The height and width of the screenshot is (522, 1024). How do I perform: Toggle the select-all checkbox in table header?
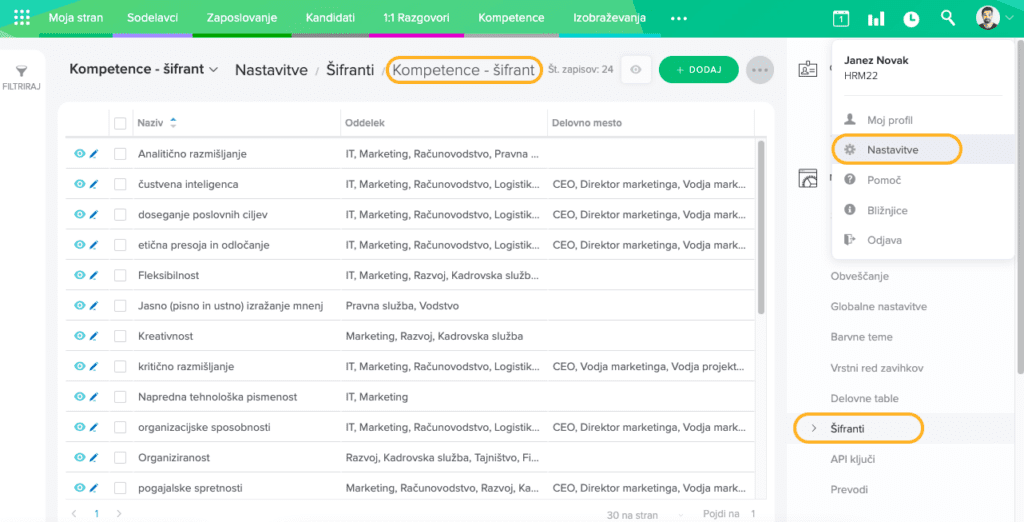120,123
